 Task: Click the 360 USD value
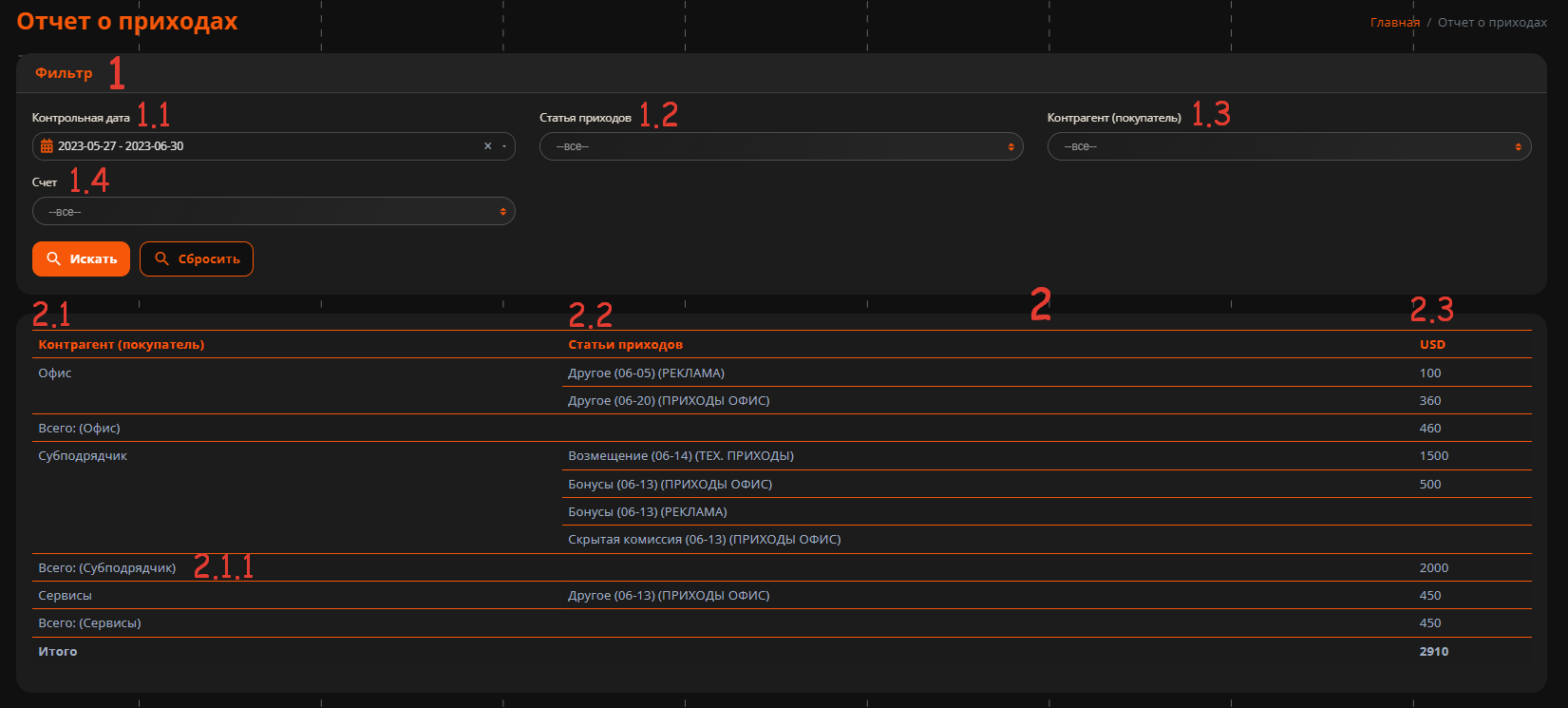coord(1430,400)
